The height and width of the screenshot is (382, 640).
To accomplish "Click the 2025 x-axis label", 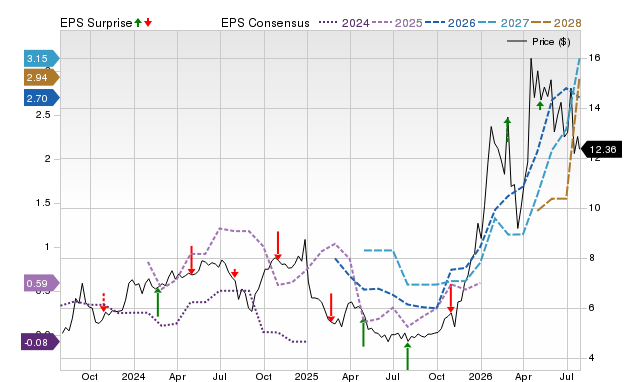I will point(307,376).
